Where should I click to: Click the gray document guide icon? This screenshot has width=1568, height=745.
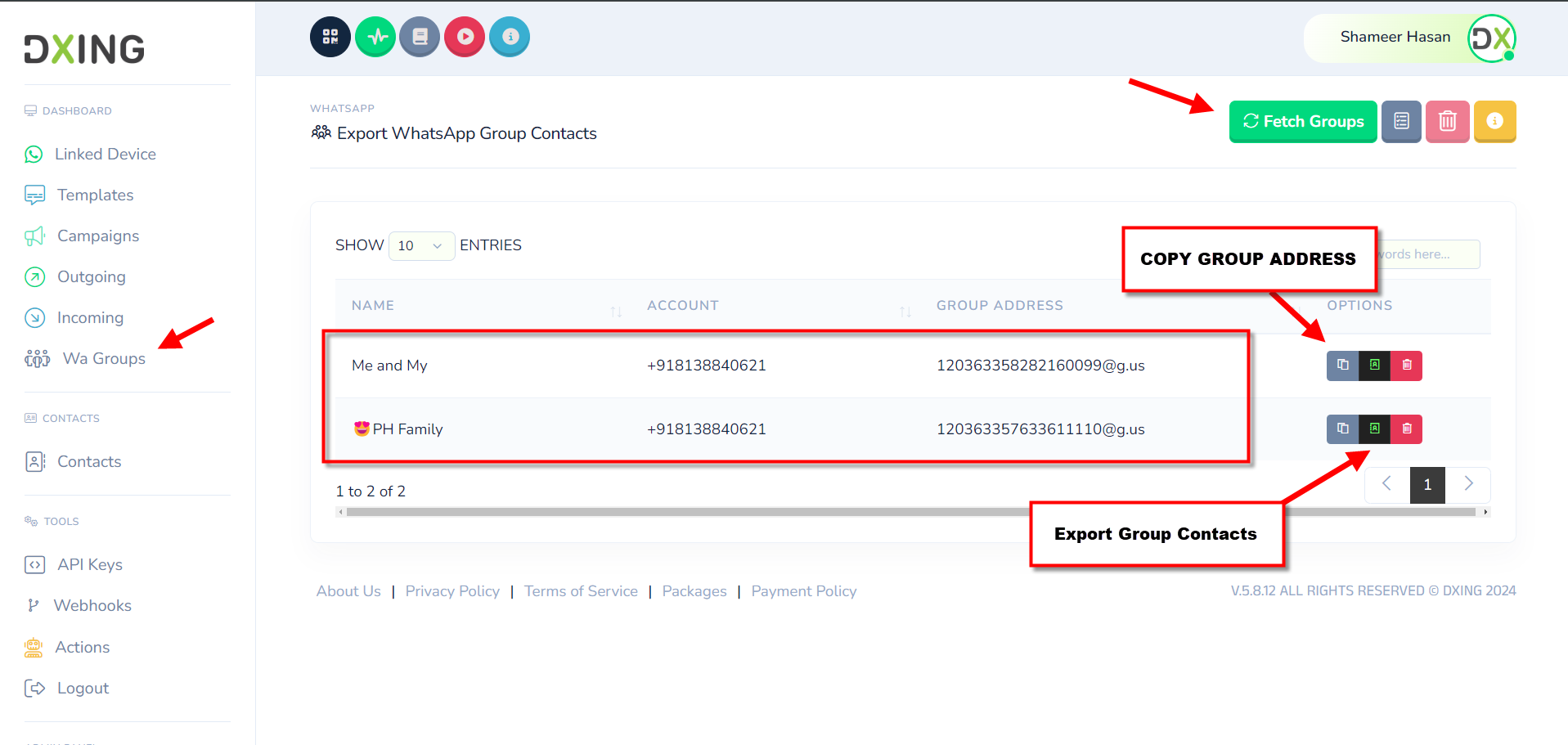pos(420,37)
